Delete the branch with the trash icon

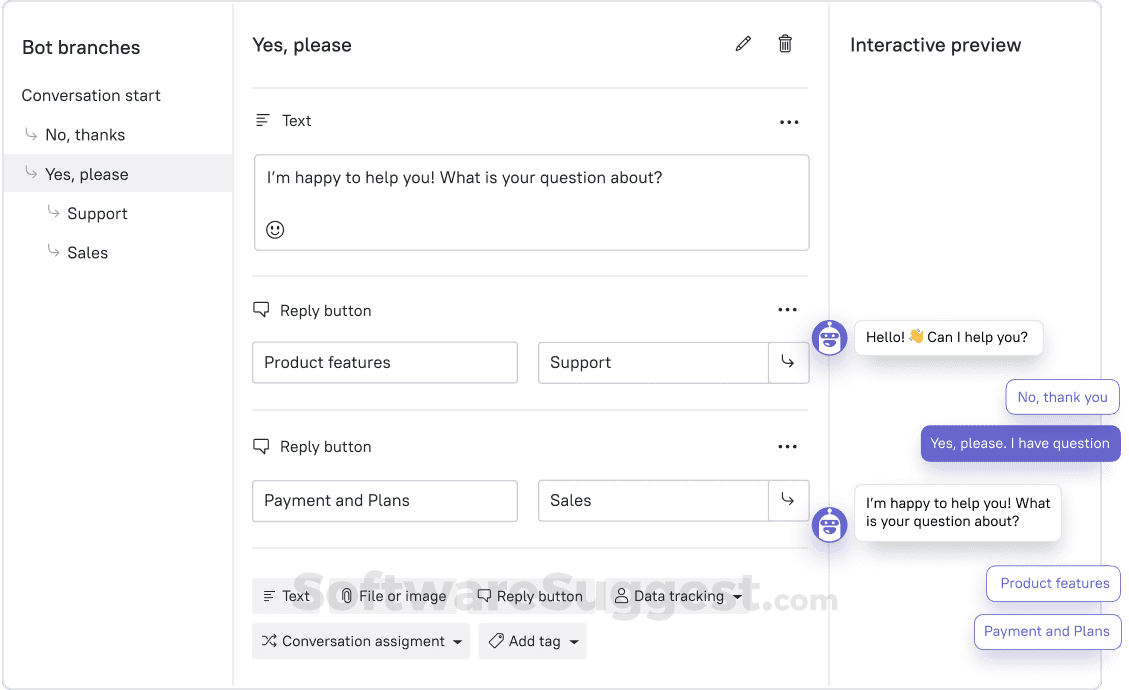coord(785,44)
